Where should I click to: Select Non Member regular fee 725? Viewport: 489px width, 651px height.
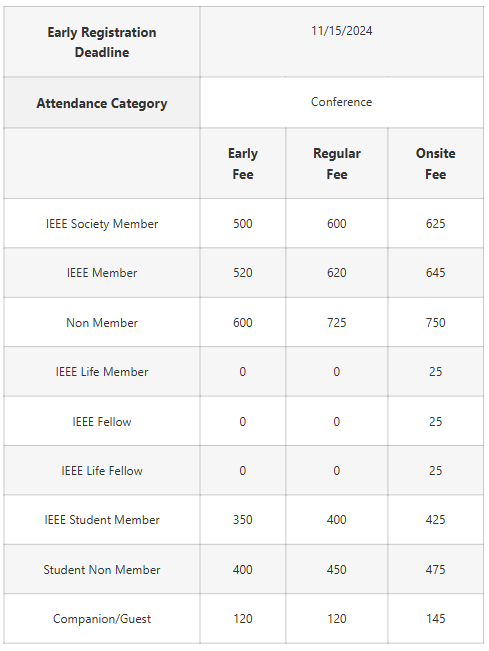pos(337,323)
